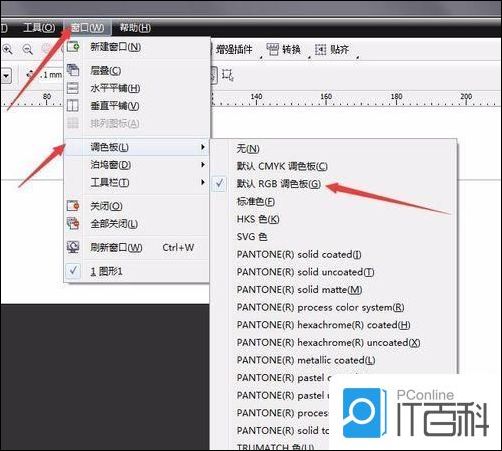Open the 工具(O) menu
This screenshot has height=451, width=502.
(39, 27)
